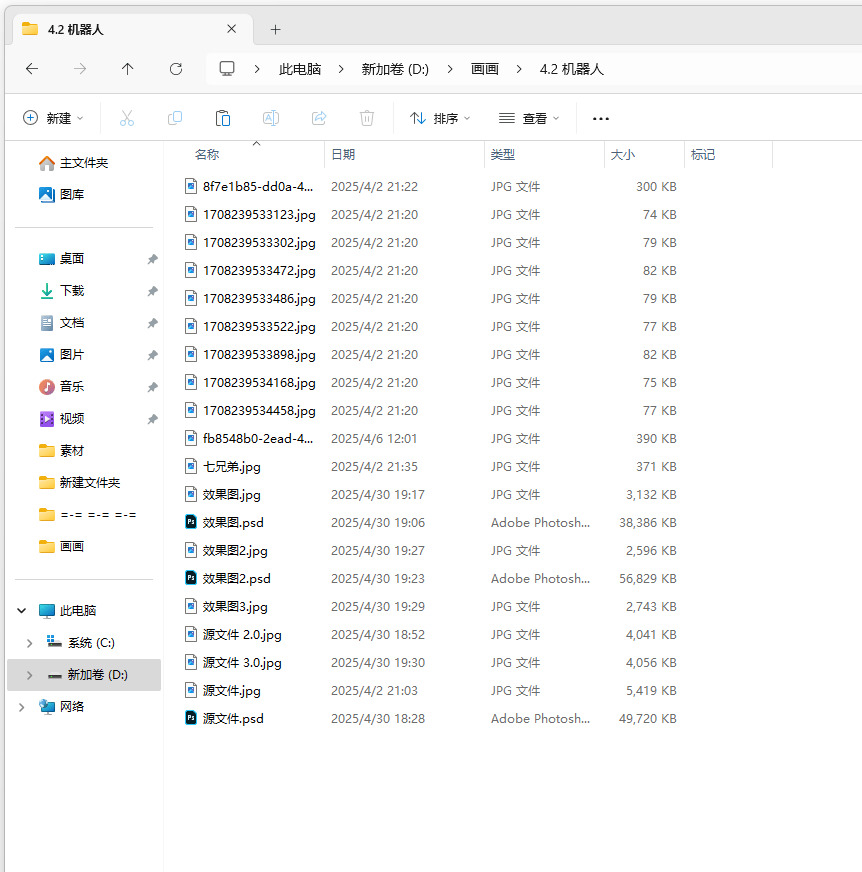Open the 排序 sort dropdown

coord(440,118)
